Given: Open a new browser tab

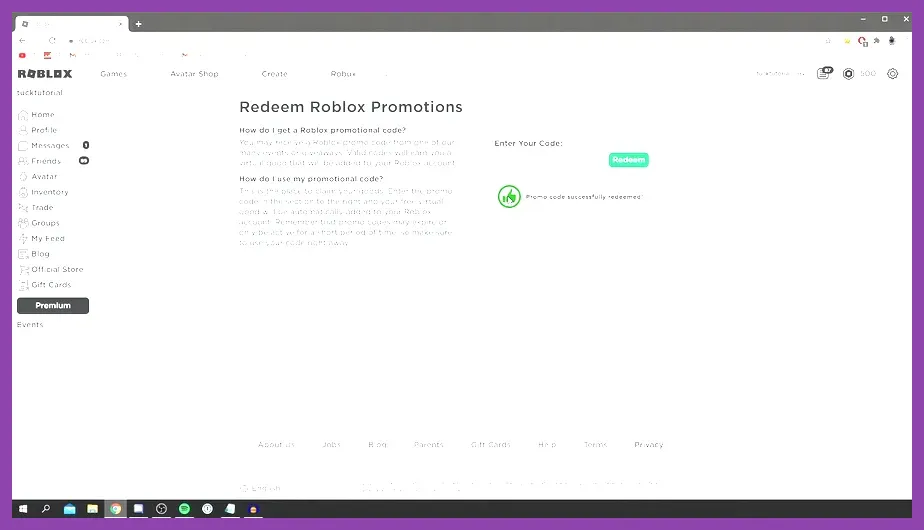Looking at the screenshot, I should pos(138,24).
